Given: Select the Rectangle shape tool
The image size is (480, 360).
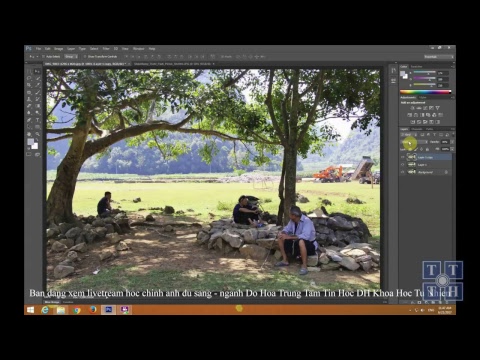Looking at the screenshot, I should (x=37, y=127).
